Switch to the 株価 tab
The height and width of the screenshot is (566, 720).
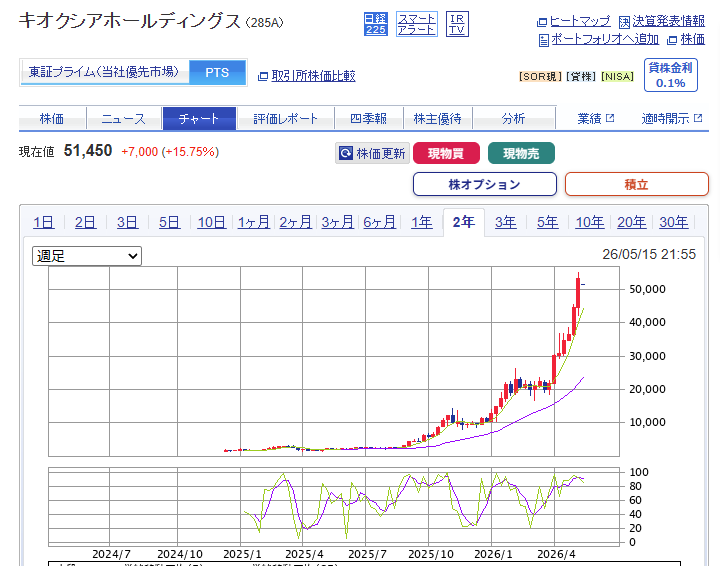click(52, 118)
